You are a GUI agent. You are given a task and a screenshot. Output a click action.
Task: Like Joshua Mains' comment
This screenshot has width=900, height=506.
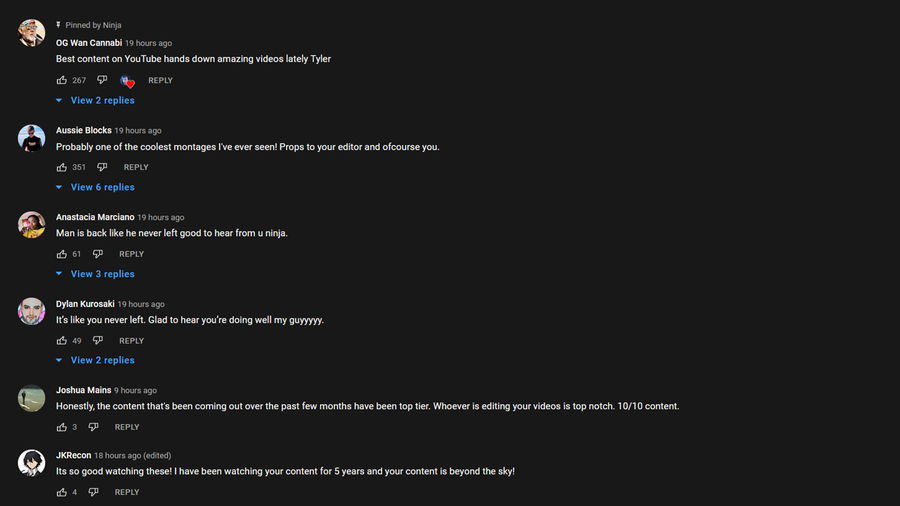62,427
